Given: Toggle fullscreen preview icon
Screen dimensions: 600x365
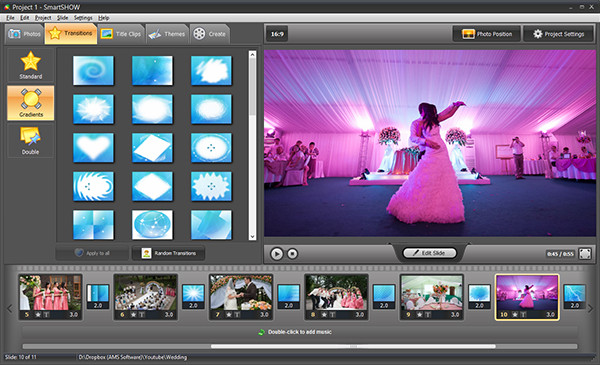Looking at the screenshot, I should click(x=585, y=254).
